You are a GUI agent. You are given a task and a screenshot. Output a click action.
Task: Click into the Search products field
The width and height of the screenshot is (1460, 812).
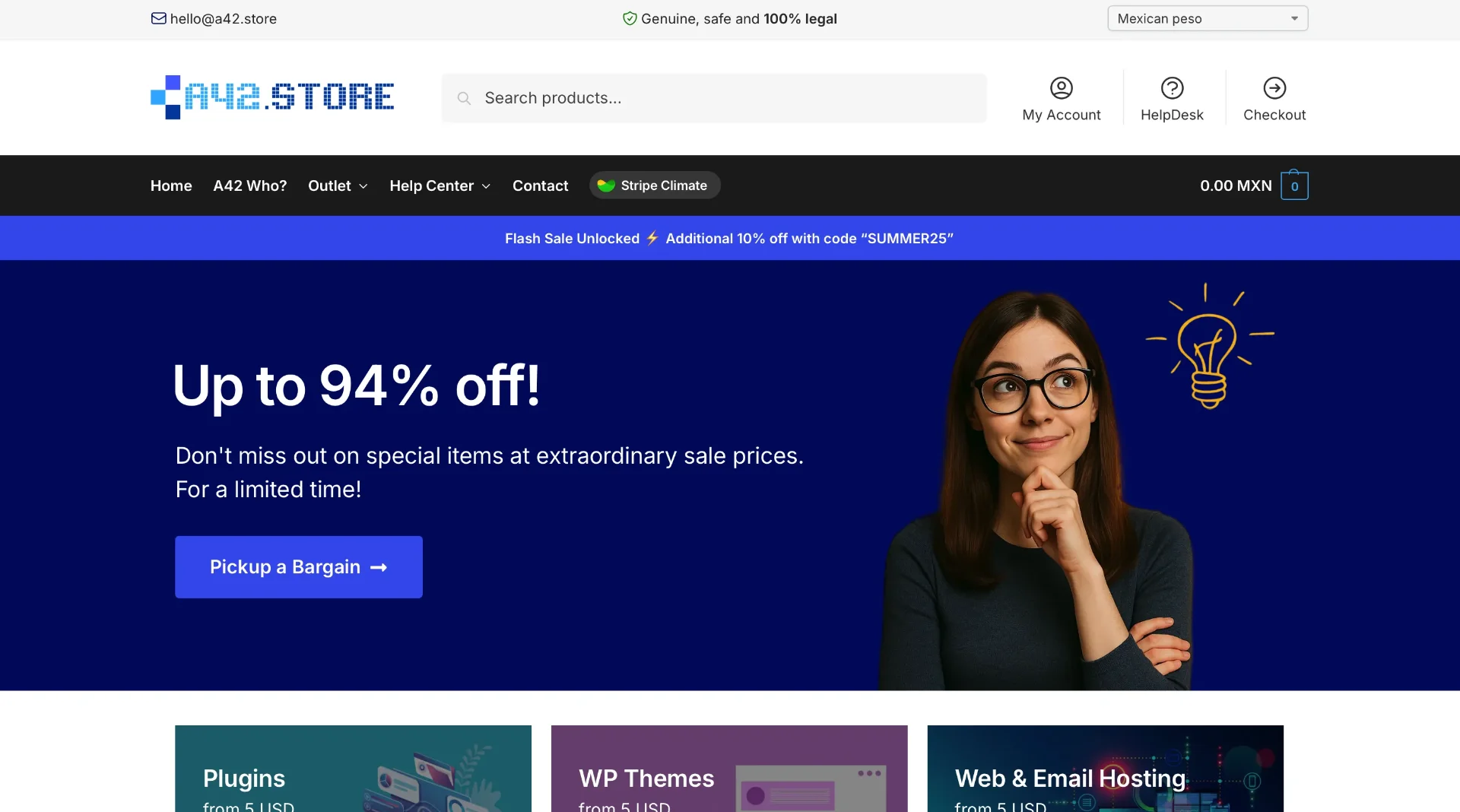(714, 98)
